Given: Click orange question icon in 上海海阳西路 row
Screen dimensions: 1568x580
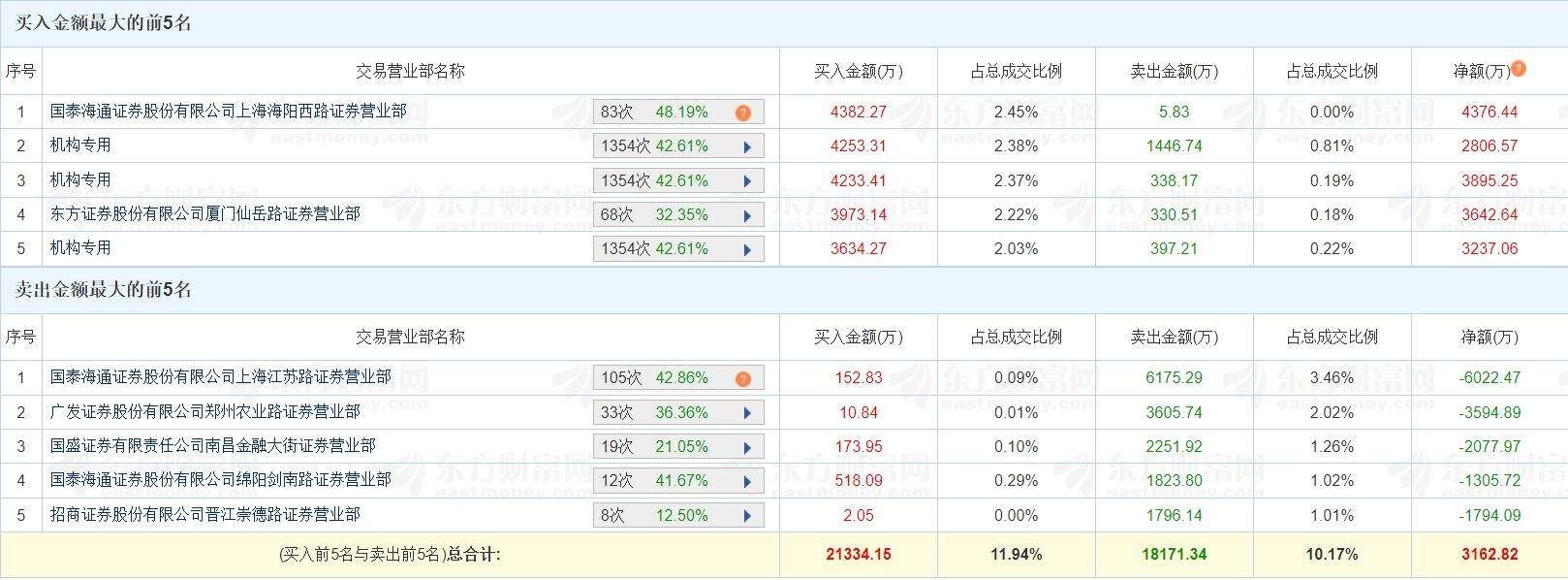Looking at the screenshot, I should [743, 113].
